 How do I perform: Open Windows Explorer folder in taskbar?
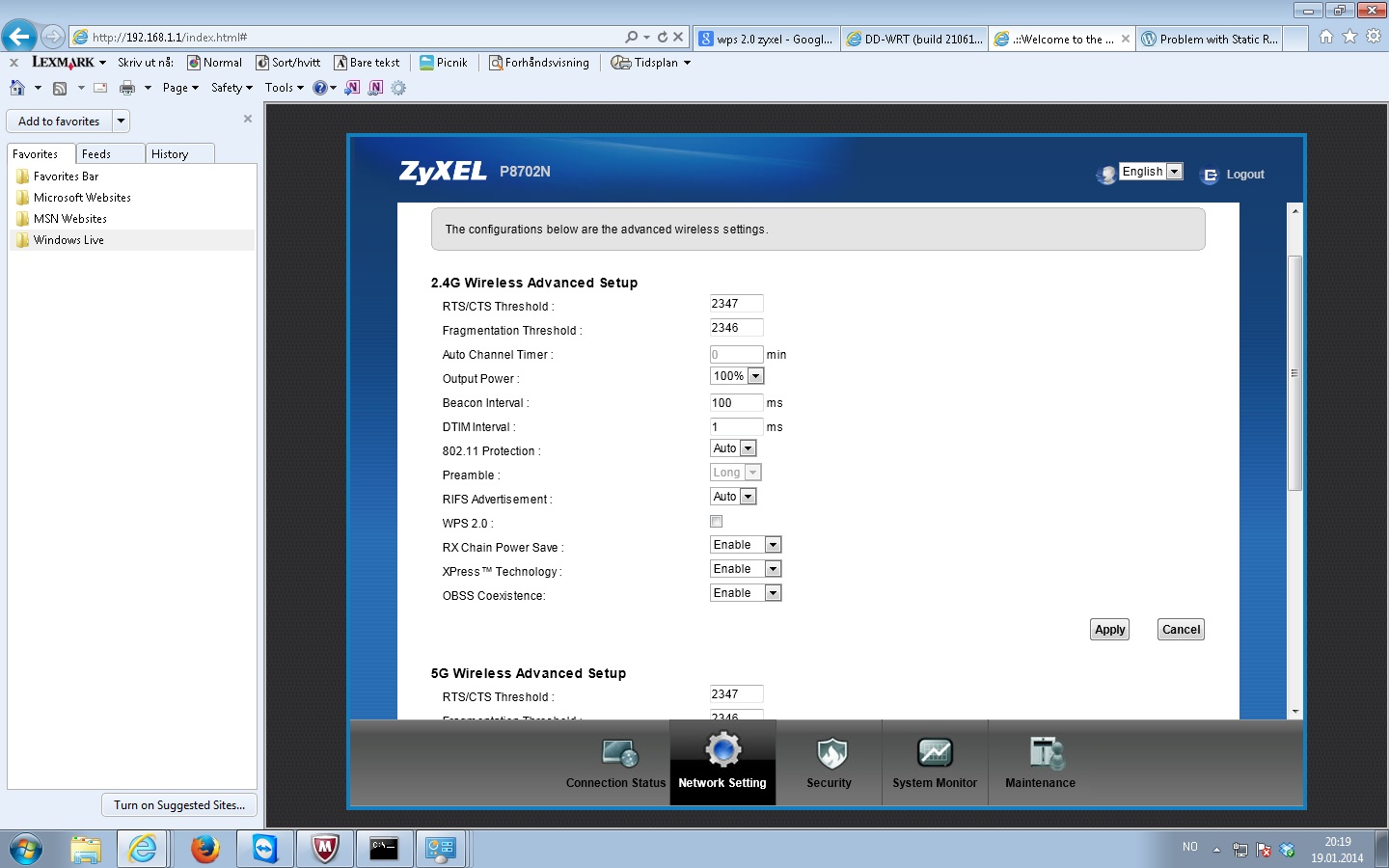[86, 849]
